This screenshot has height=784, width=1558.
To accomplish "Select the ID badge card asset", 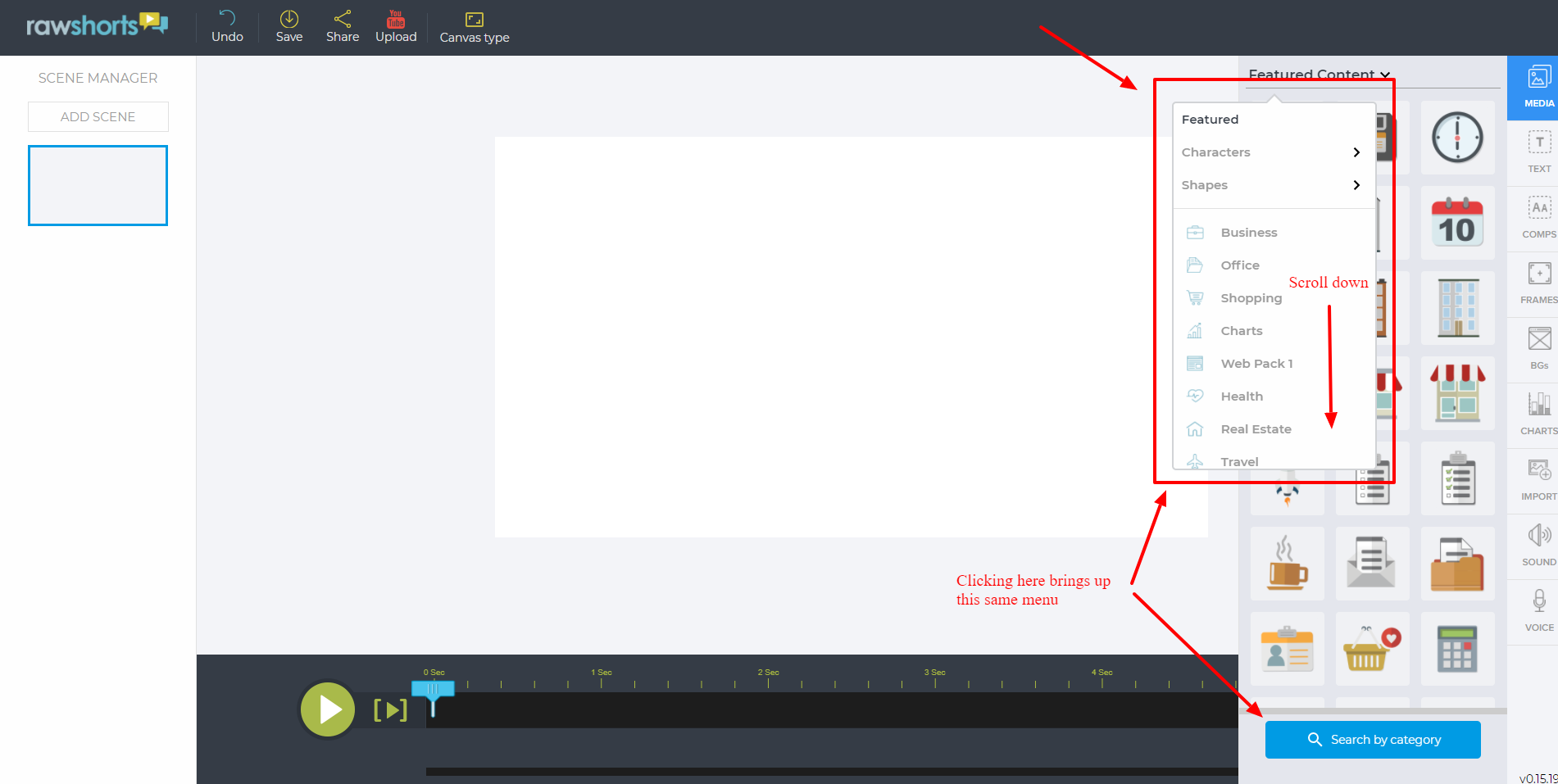I will (1287, 649).
